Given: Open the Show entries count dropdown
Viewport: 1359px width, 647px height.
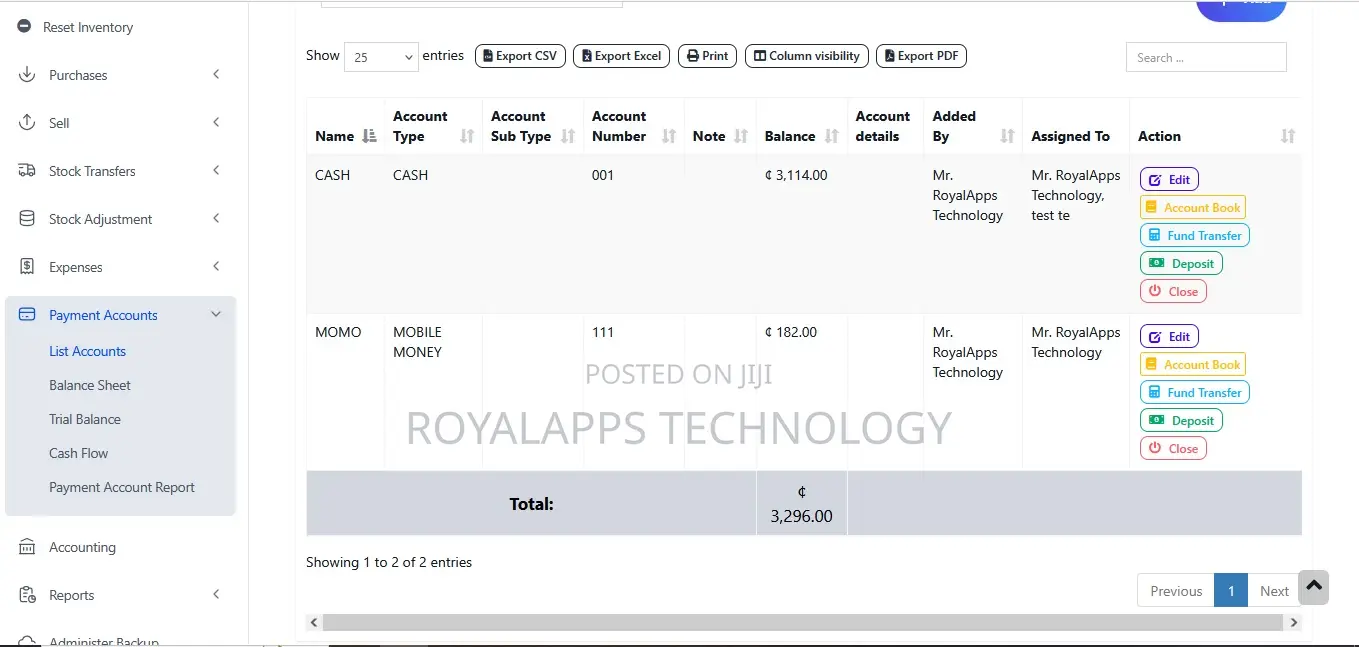Looking at the screenshot, I should 381,57.
